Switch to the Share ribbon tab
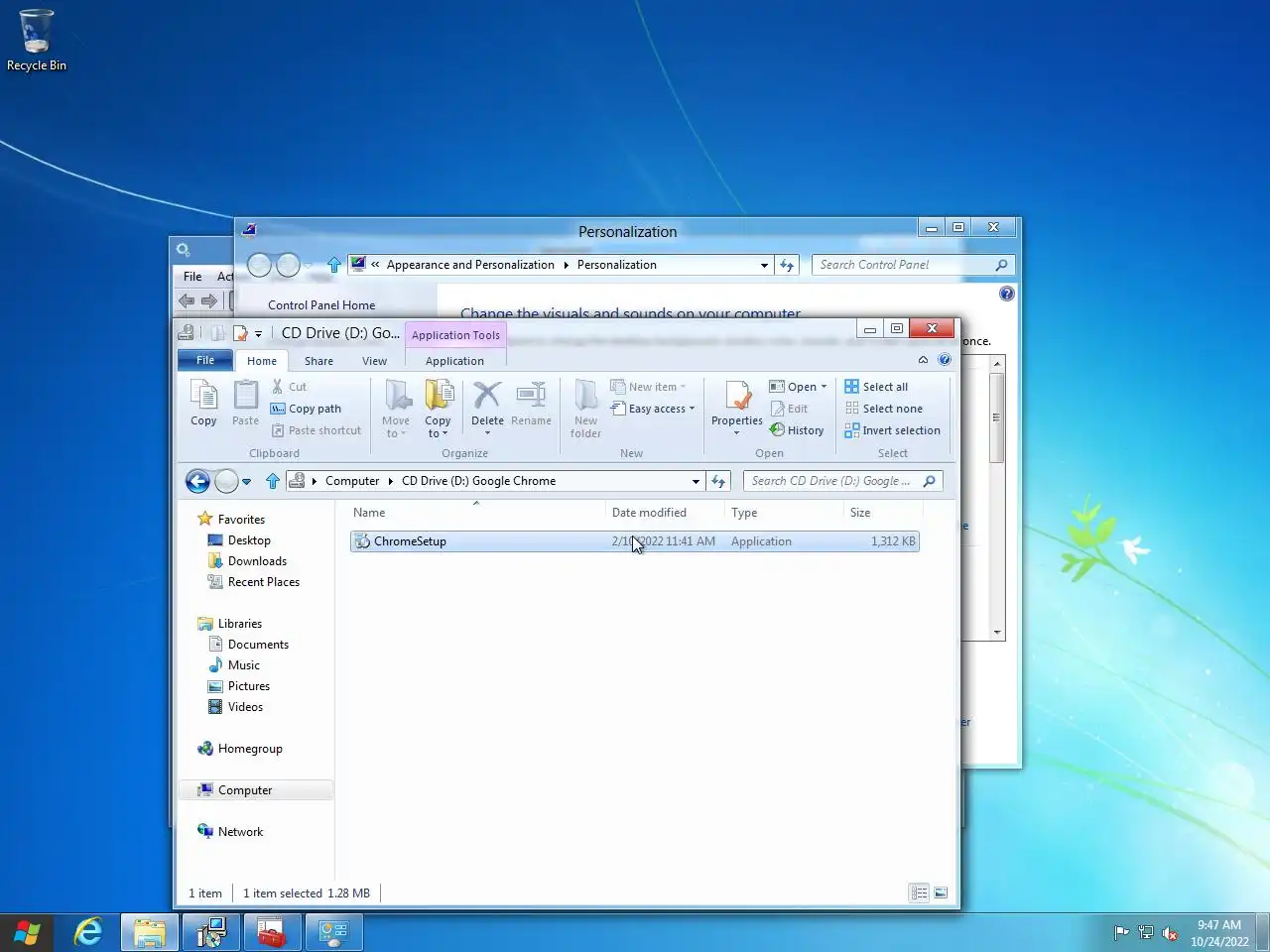This screenshot has width=1270, height=952. (x=318, y=361)
